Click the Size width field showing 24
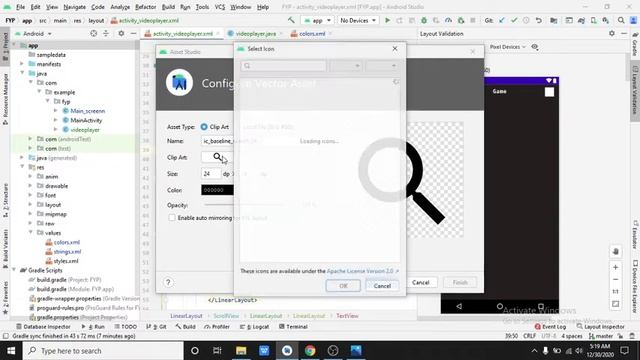 [211, 174]
